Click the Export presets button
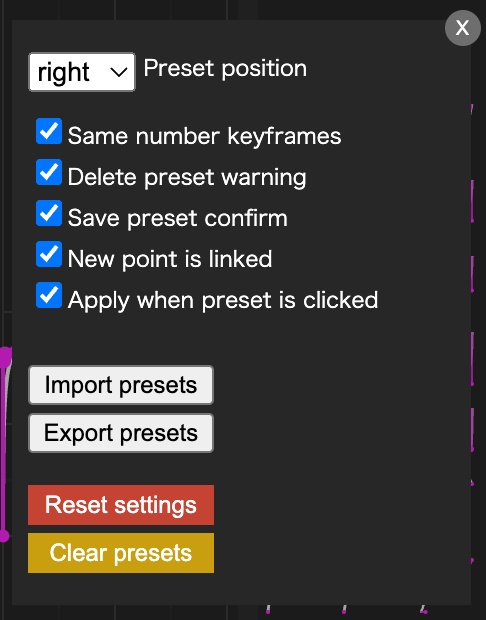 point(121,433)
